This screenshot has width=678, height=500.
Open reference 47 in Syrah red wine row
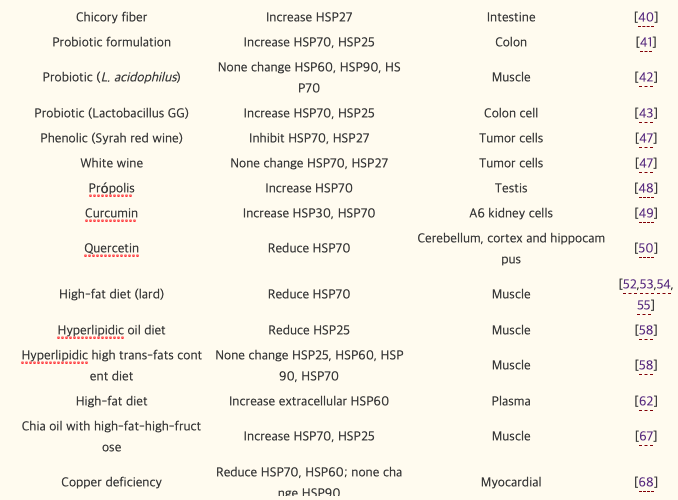(x=646, y=138)
